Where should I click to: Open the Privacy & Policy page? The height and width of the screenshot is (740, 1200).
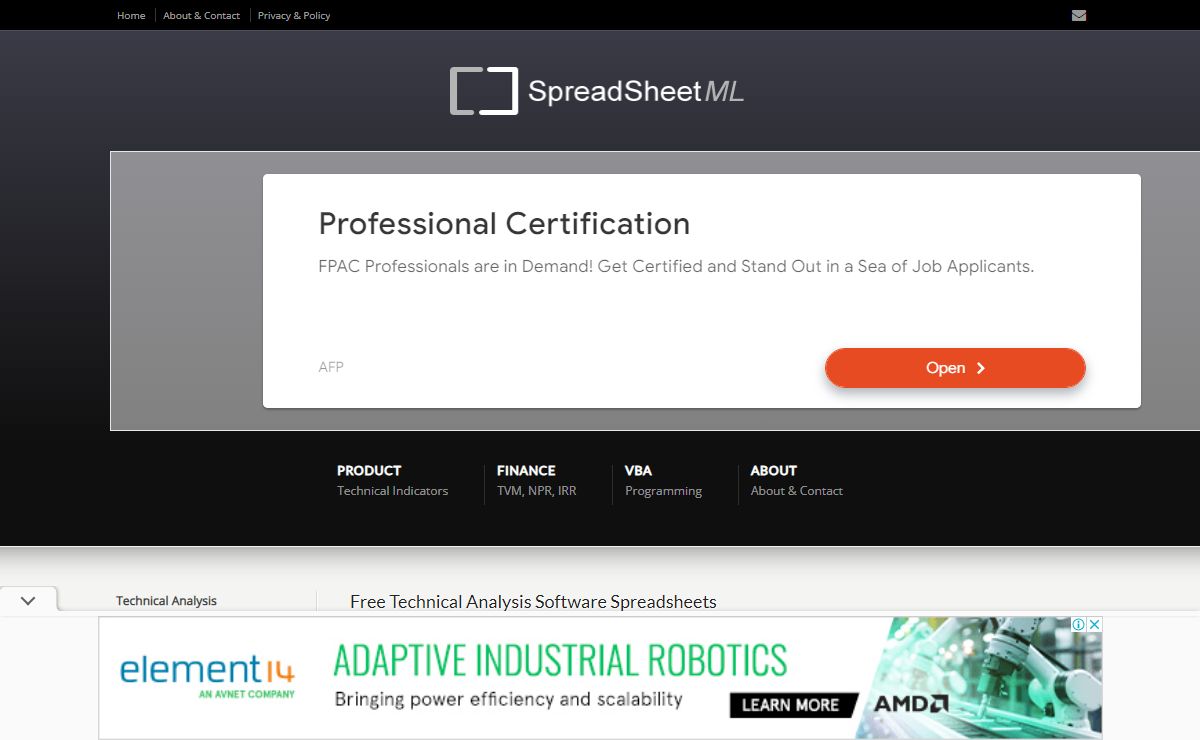pyautogui.click(x=294, y=15)
